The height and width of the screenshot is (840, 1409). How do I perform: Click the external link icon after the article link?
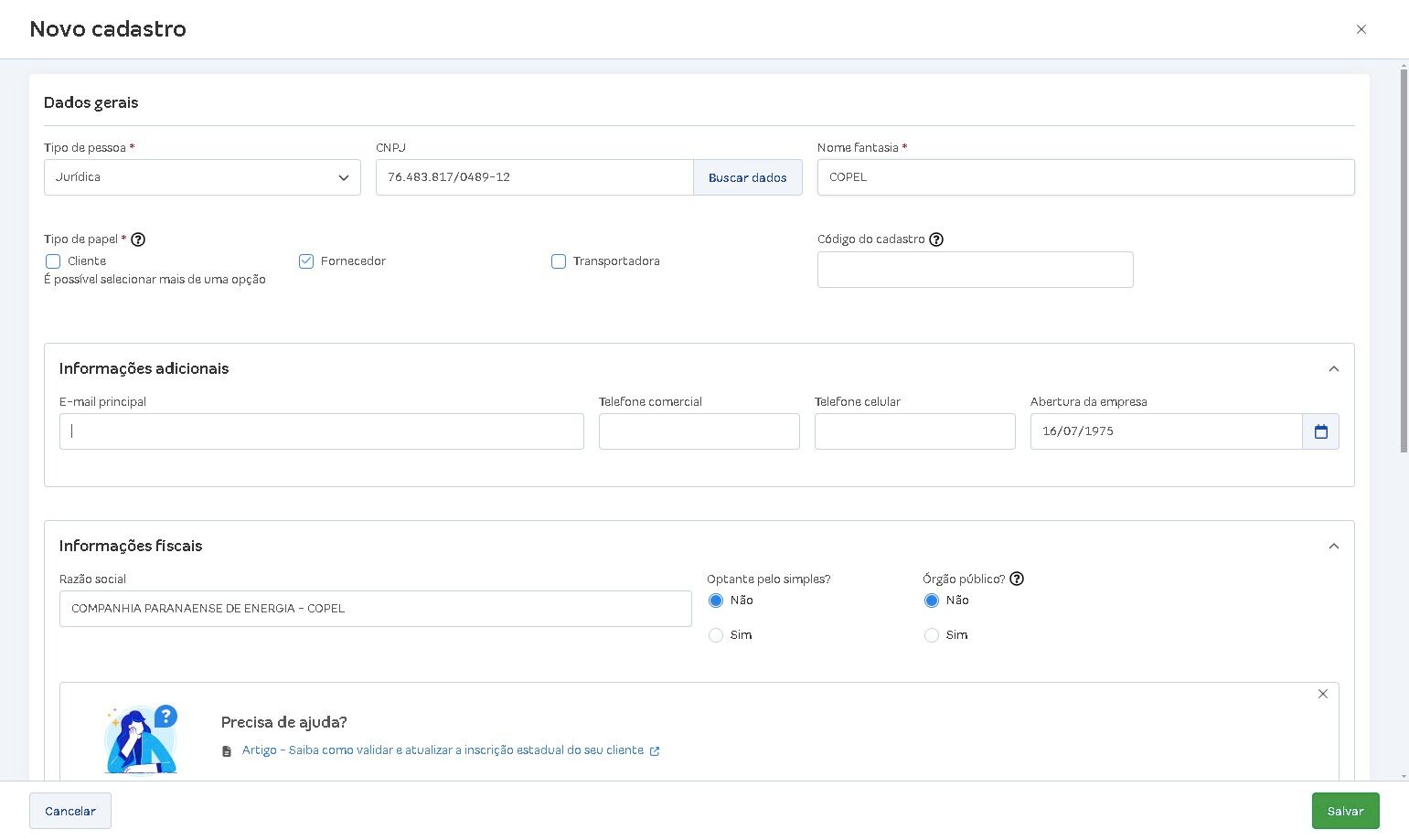point(655,750)
